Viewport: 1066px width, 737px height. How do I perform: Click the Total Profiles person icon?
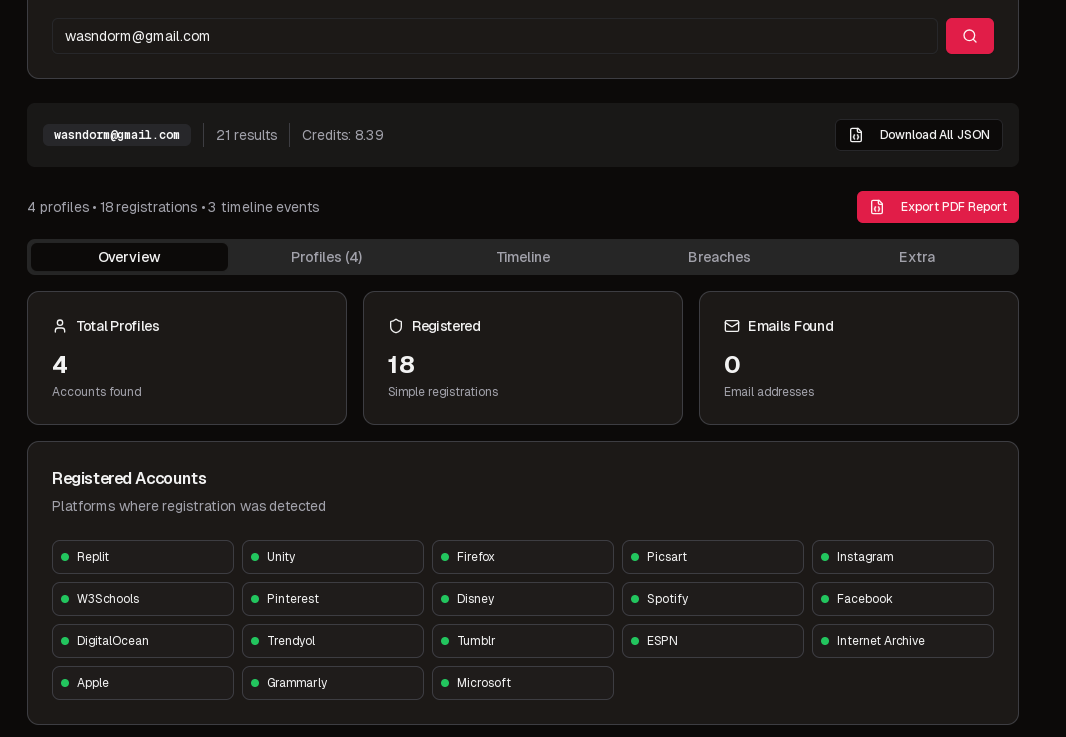[60, 326]
